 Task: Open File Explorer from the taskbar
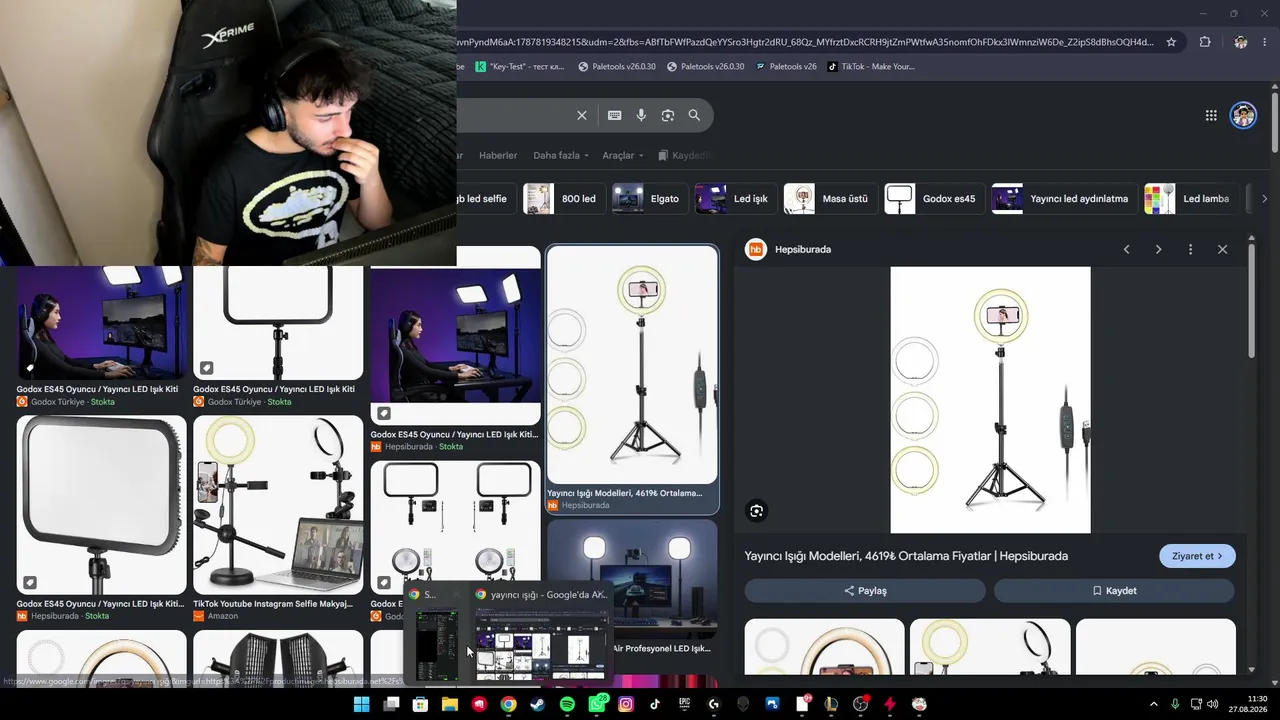[x=450, y=704]
